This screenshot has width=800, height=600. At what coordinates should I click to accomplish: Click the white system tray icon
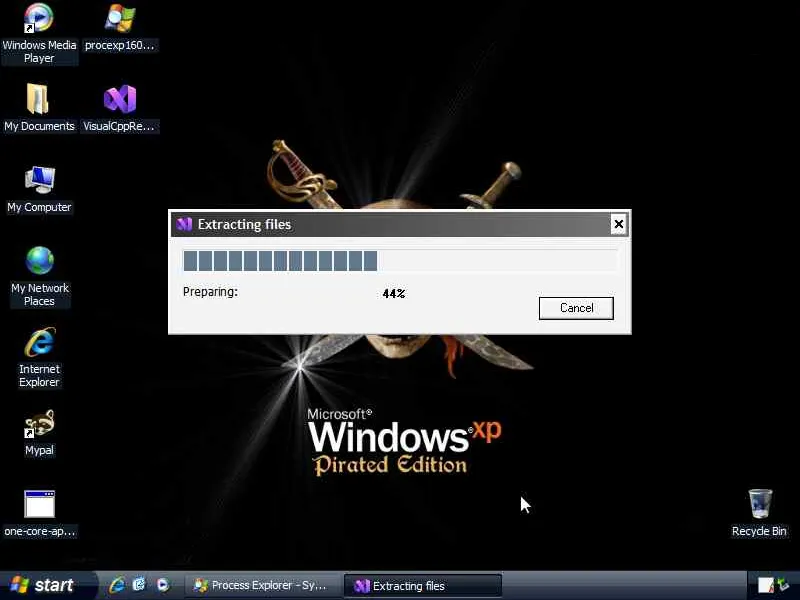point(765,585)
